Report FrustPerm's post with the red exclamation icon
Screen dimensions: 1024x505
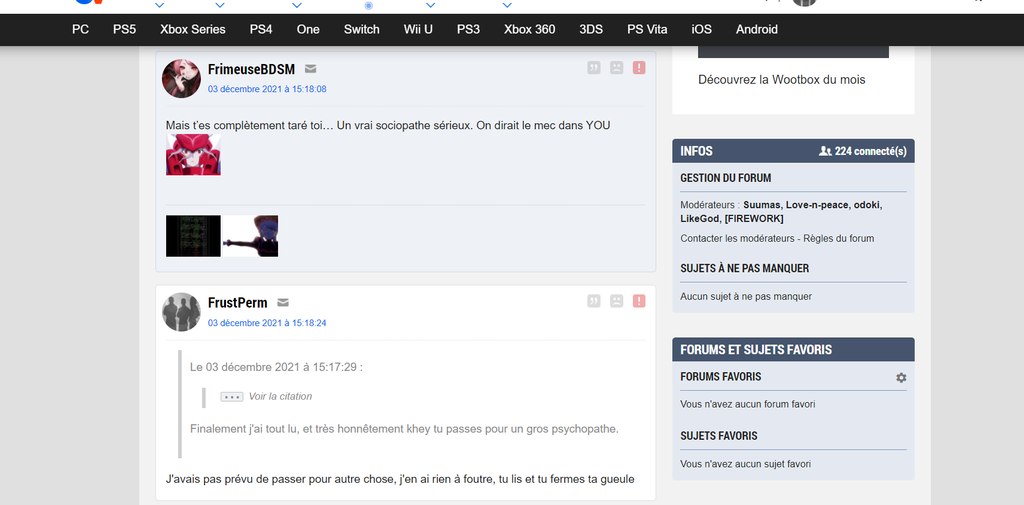pos(639,301)
